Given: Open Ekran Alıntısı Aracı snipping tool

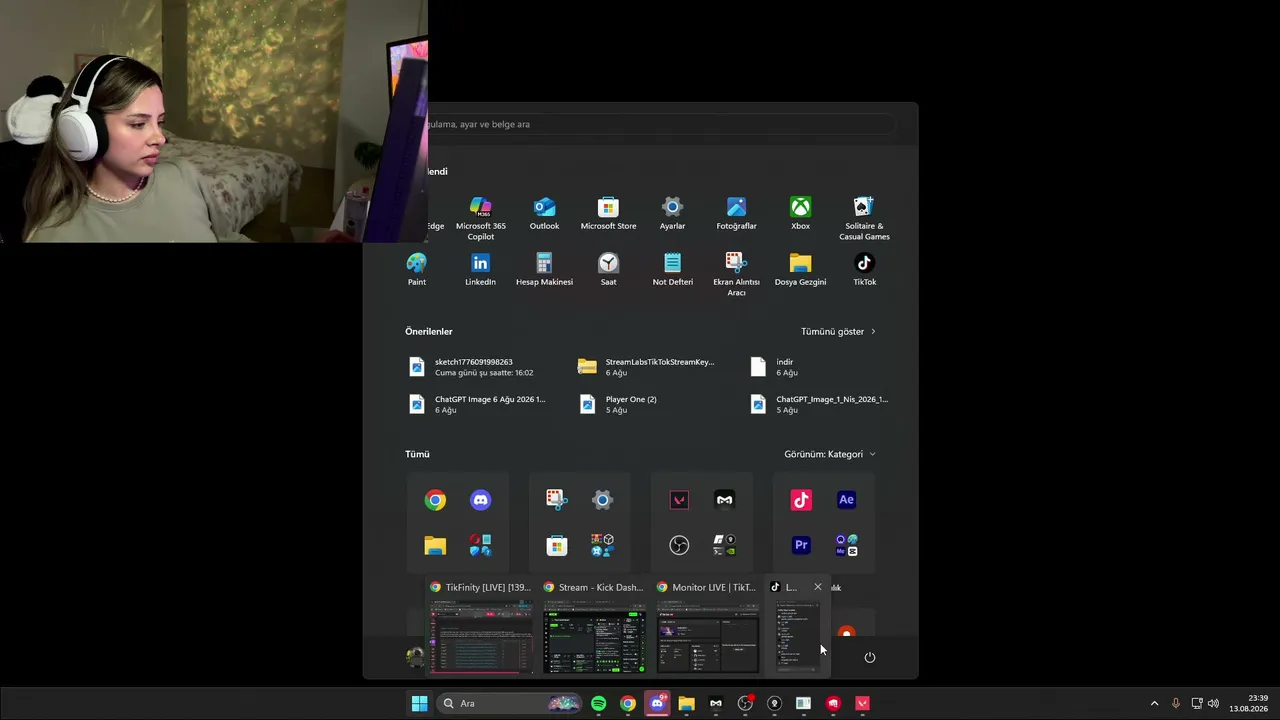Looking at the screenshot, I should (x=736, y=274).
